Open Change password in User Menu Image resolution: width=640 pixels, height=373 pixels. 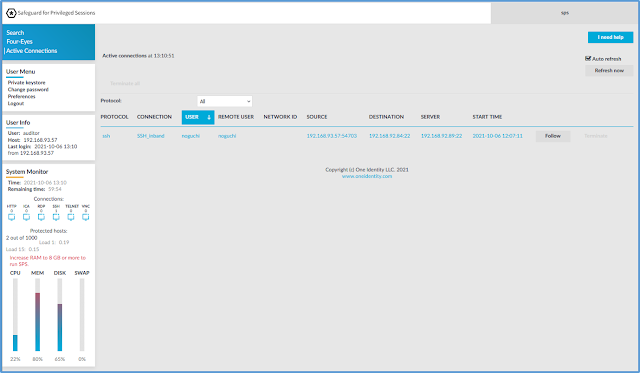[28, 89]
